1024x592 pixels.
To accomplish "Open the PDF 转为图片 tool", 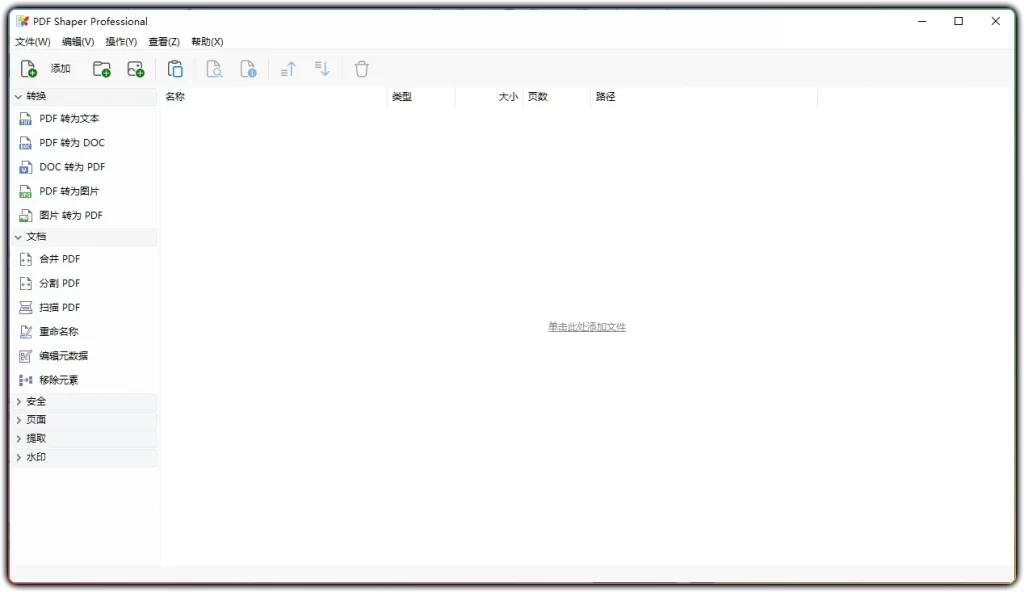I will 68,190.
